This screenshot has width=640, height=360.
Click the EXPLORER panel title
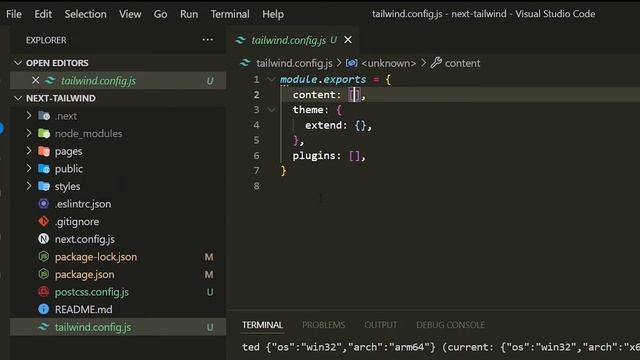(46, 40)
